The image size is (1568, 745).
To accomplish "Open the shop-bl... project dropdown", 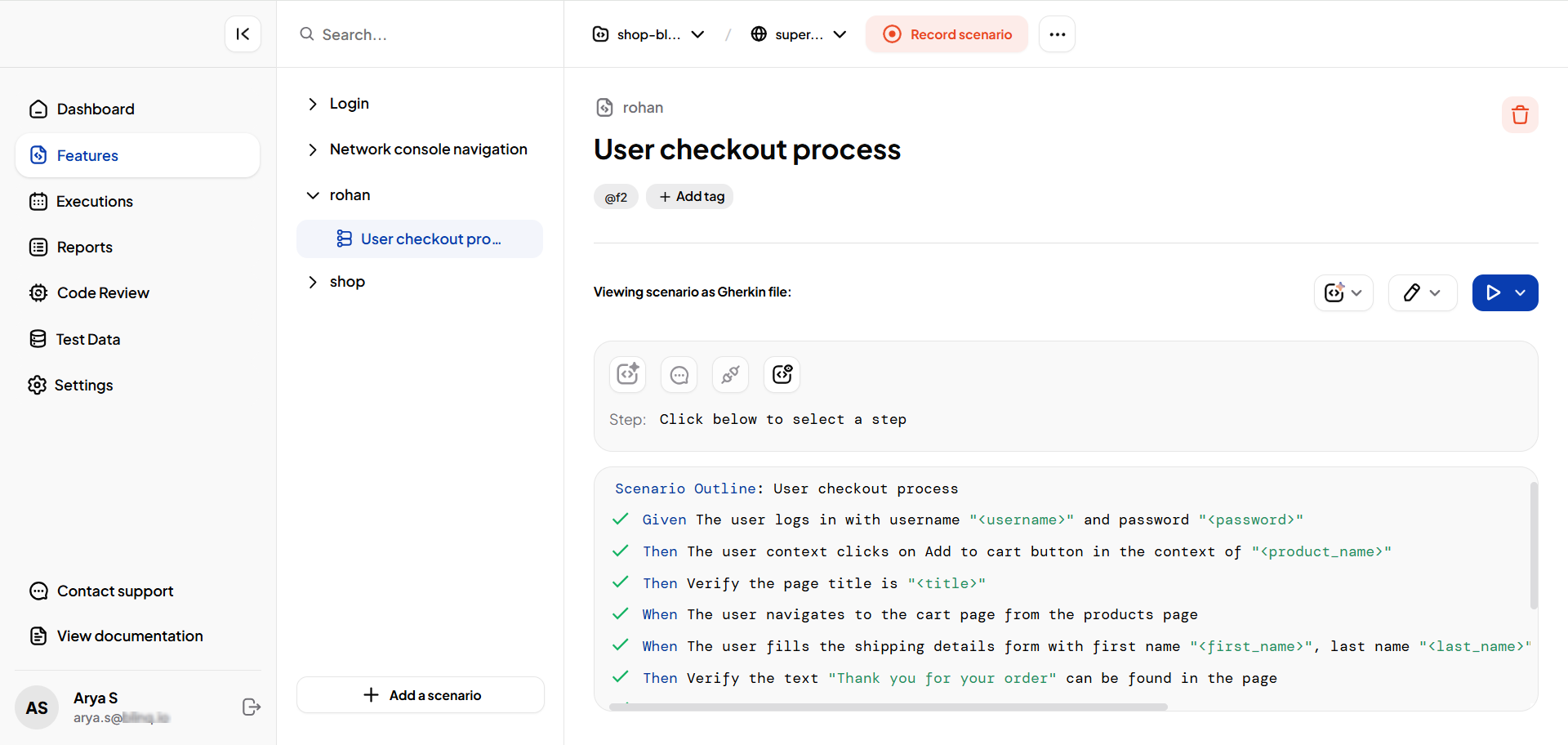I will [x=648, y=34].
